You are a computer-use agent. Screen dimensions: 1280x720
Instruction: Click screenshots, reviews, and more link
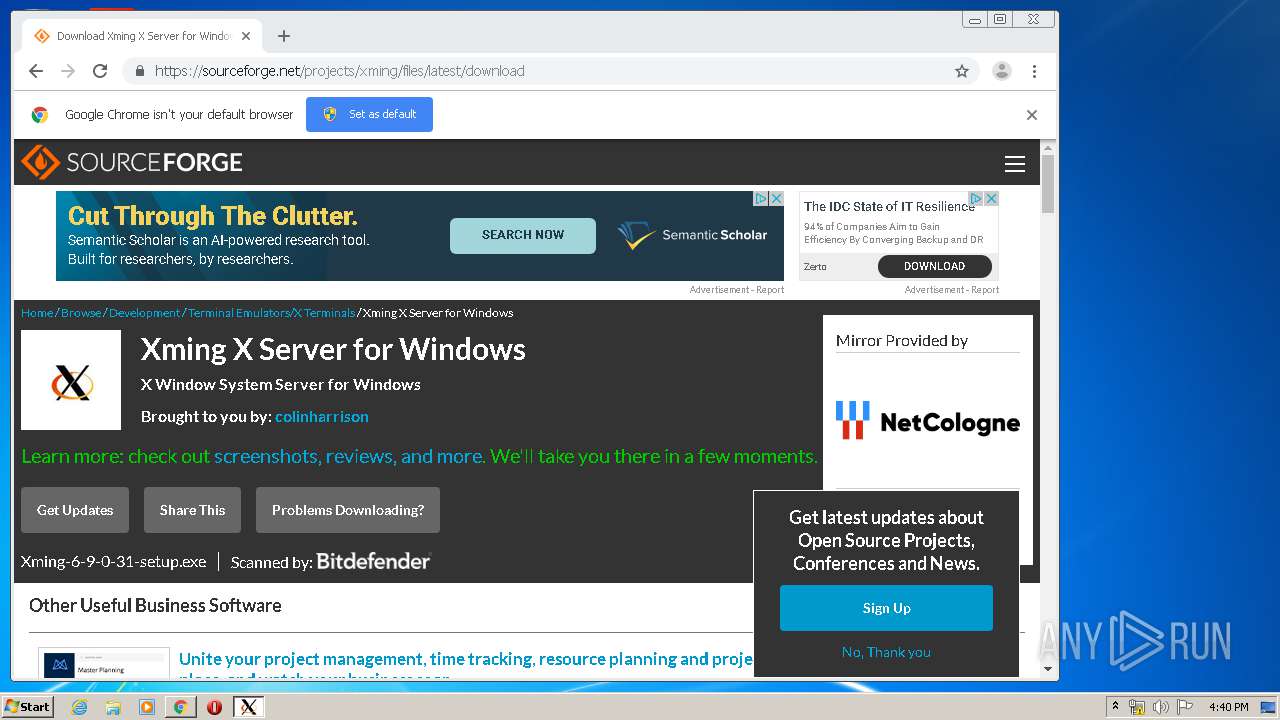(349, 456)
